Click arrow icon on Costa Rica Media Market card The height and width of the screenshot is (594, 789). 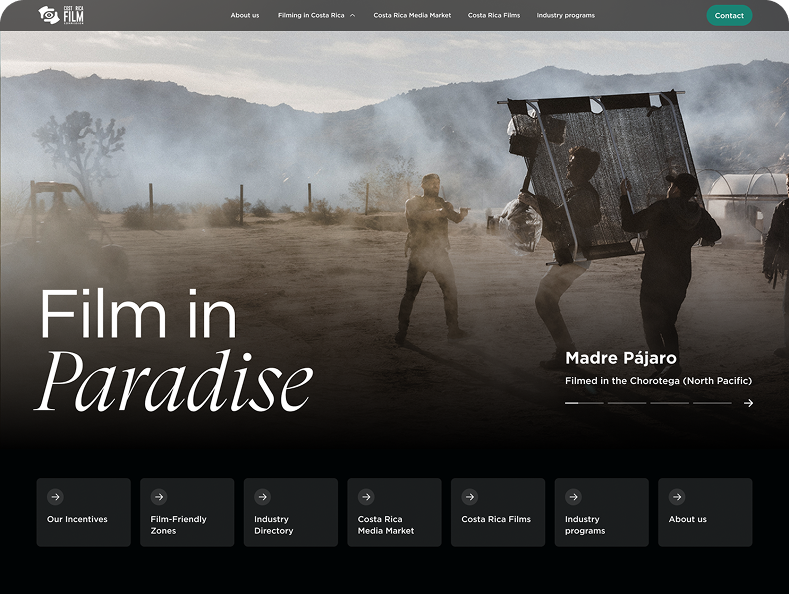point(366,497)
